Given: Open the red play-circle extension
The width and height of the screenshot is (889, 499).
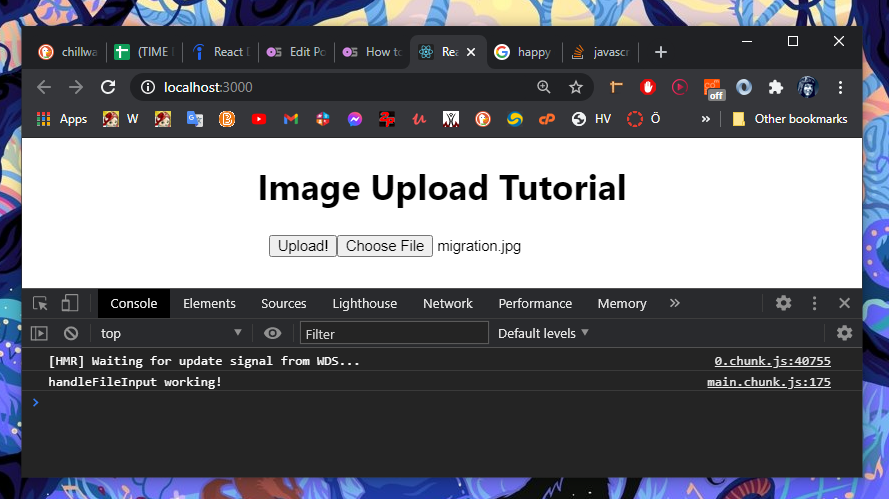Looking at the screenshot, I should point(679,87).
